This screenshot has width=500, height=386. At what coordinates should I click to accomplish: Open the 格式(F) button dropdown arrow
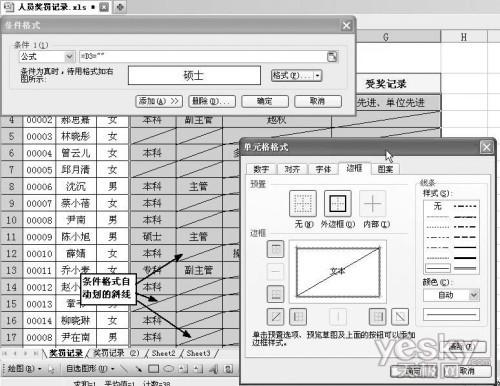click(317, 76)
